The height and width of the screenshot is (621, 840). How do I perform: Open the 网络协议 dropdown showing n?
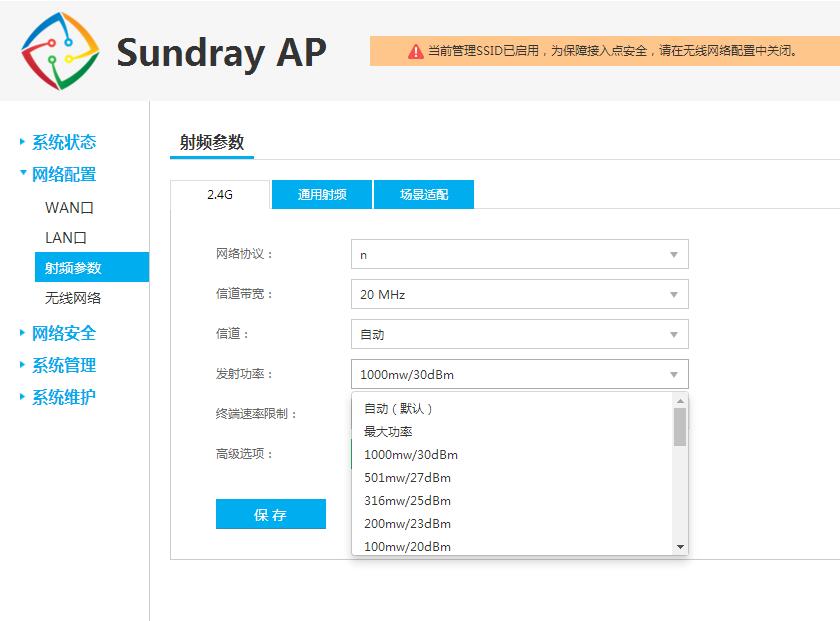coord(520,255)
